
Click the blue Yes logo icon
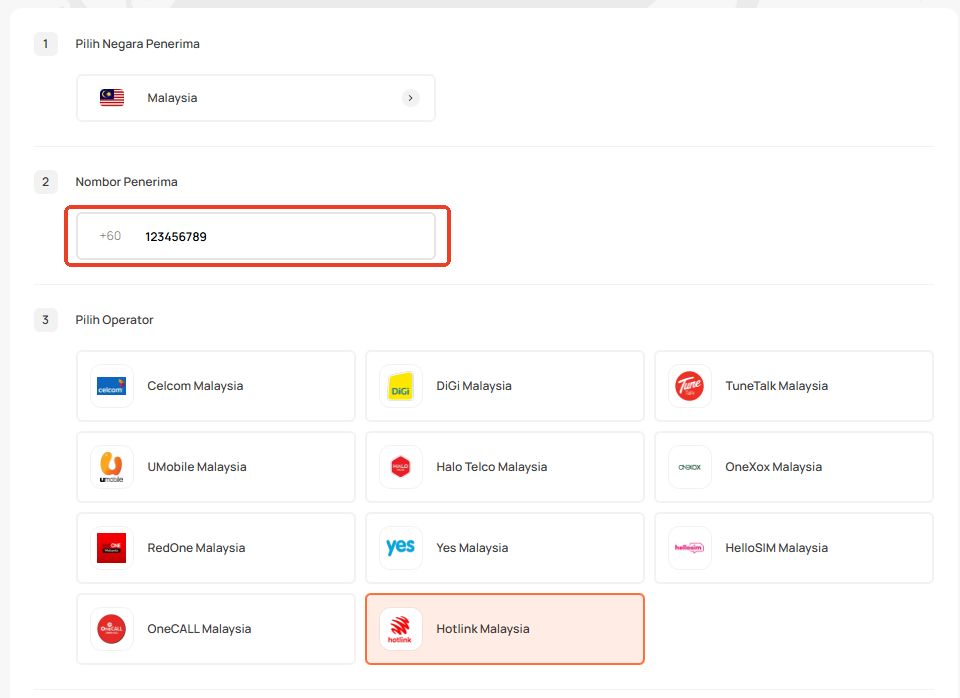pos(400,548)
